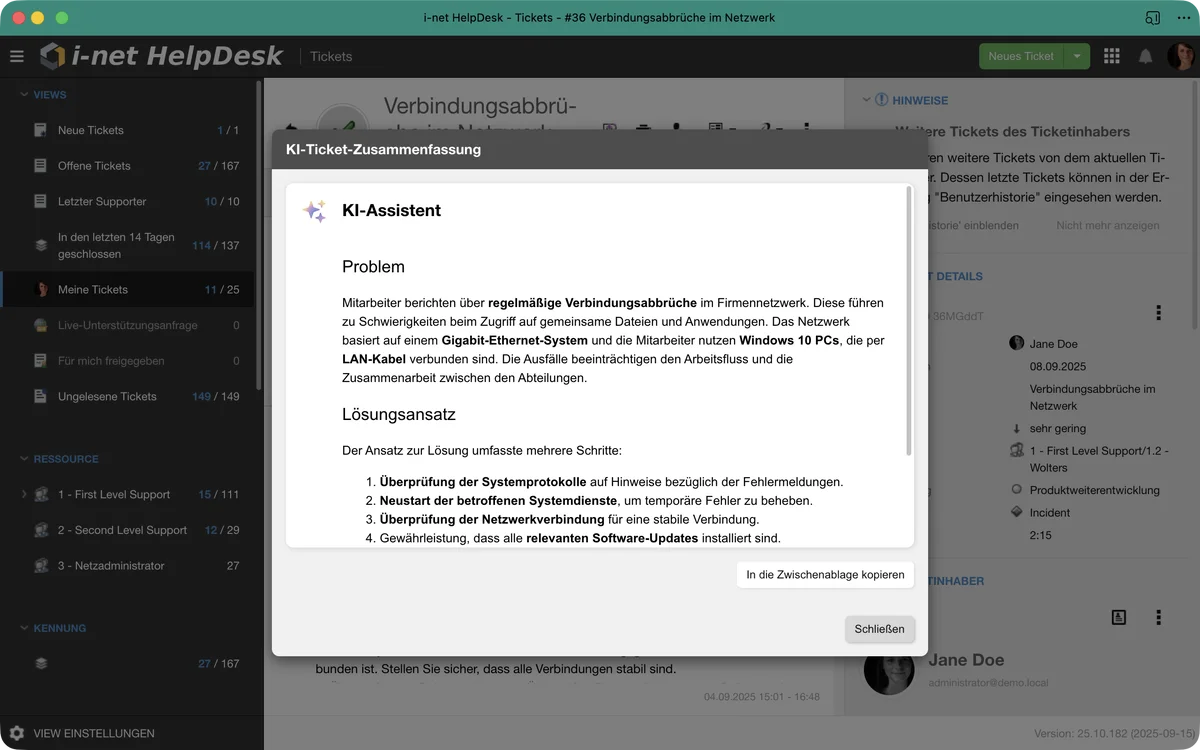Open the apps grid launcher
Screen dimensions: 1200x750
(1111, 56)
